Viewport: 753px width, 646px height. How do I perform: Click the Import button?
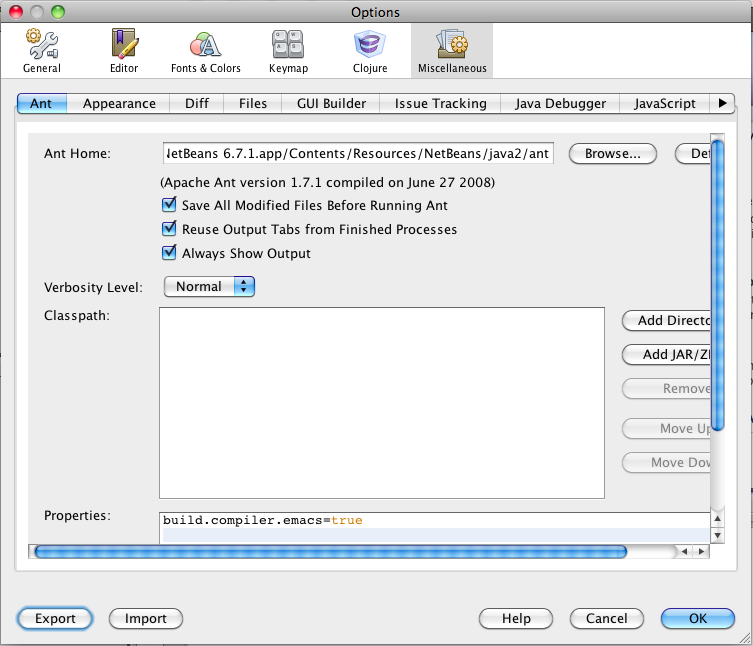[146, 618]
